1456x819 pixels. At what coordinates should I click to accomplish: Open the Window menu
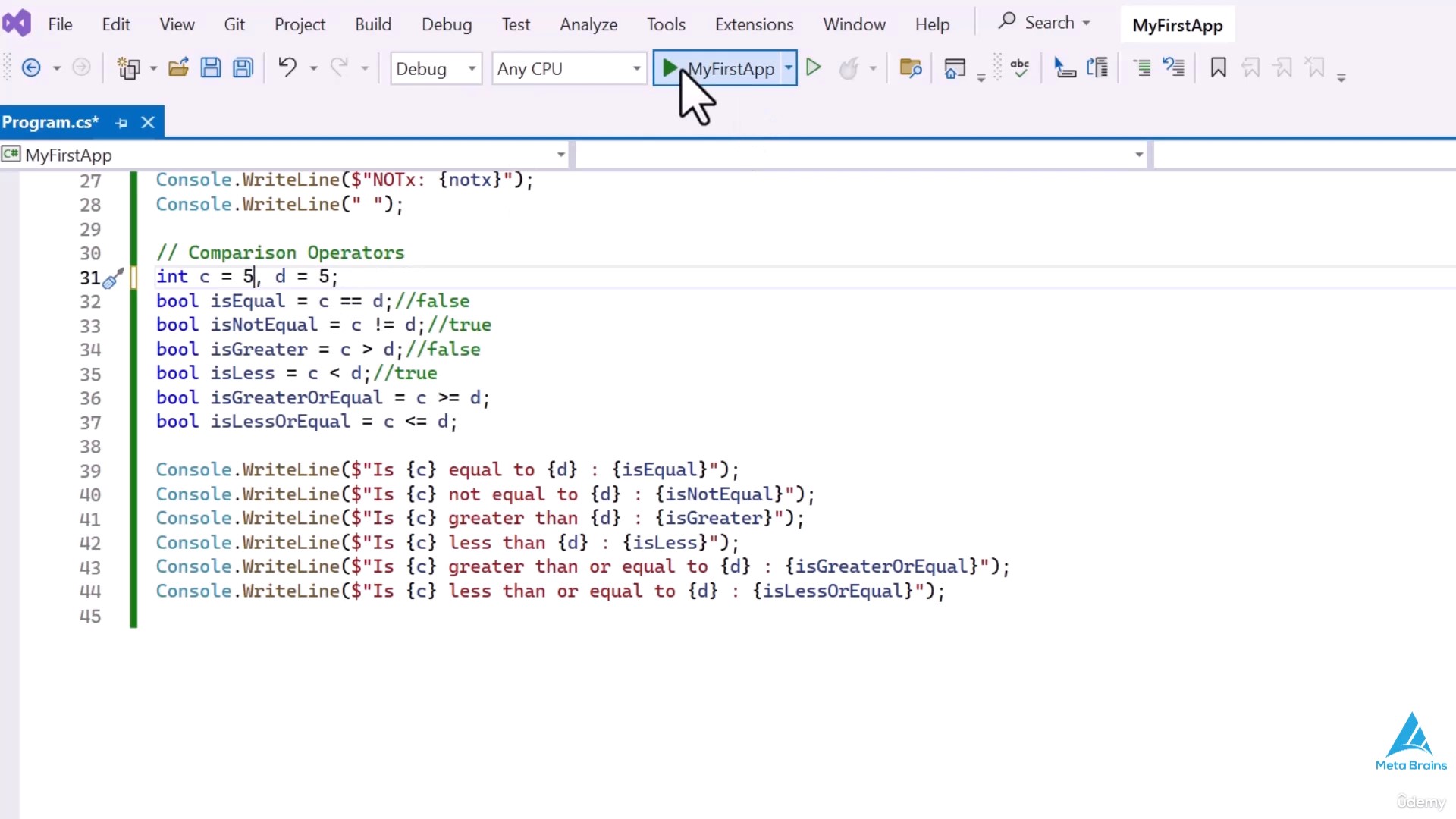854,24
